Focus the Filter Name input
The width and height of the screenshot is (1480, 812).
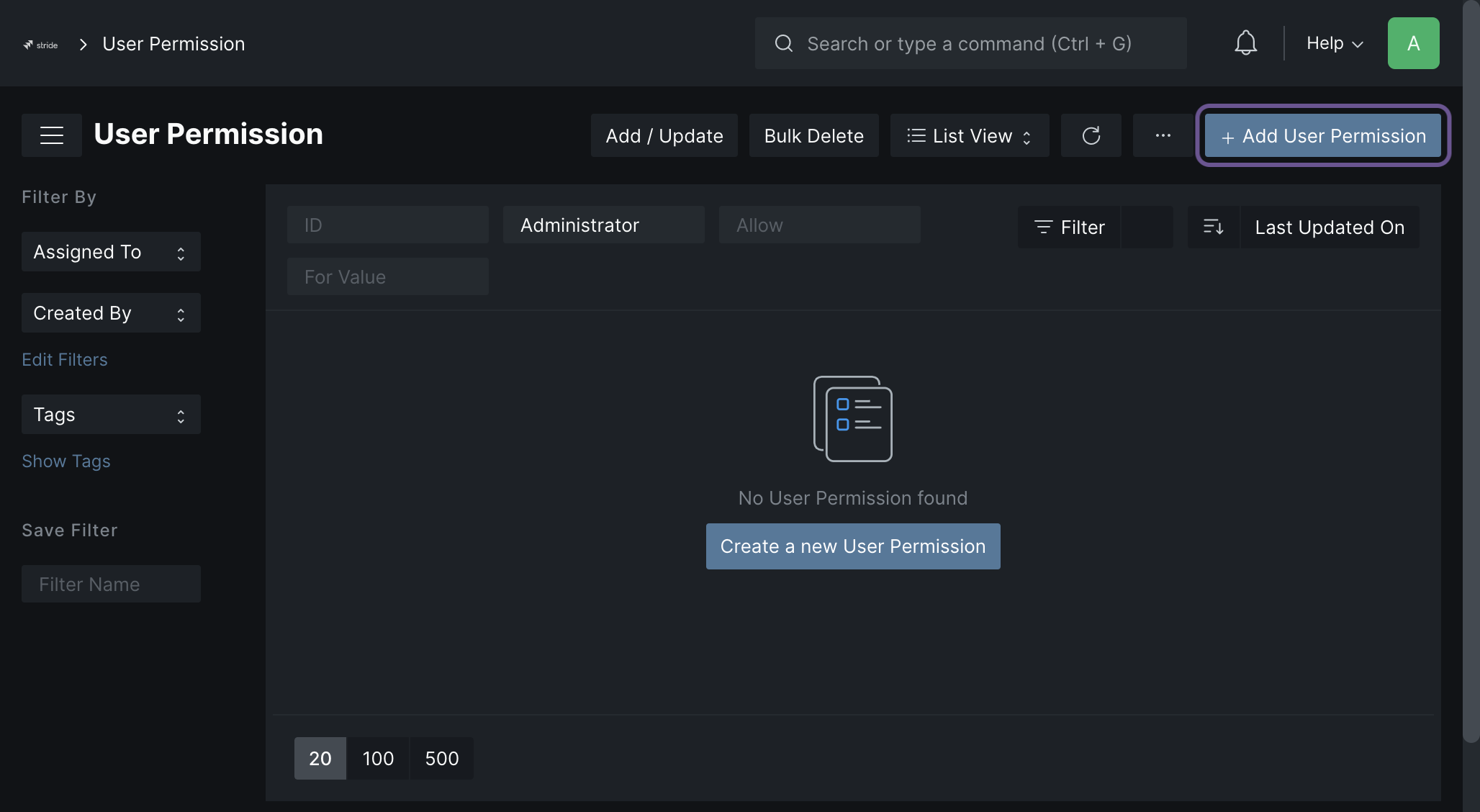click(x=111, y=584)
